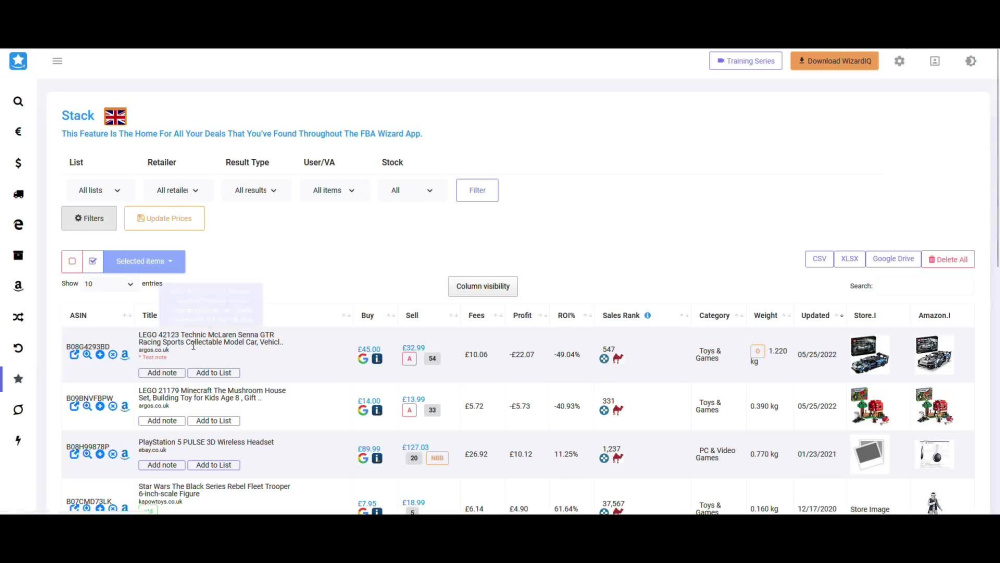The image size is (1000, 563).
Task: Open the shuffle arrows sidebar icon
Action: click(x=18, y=317)
